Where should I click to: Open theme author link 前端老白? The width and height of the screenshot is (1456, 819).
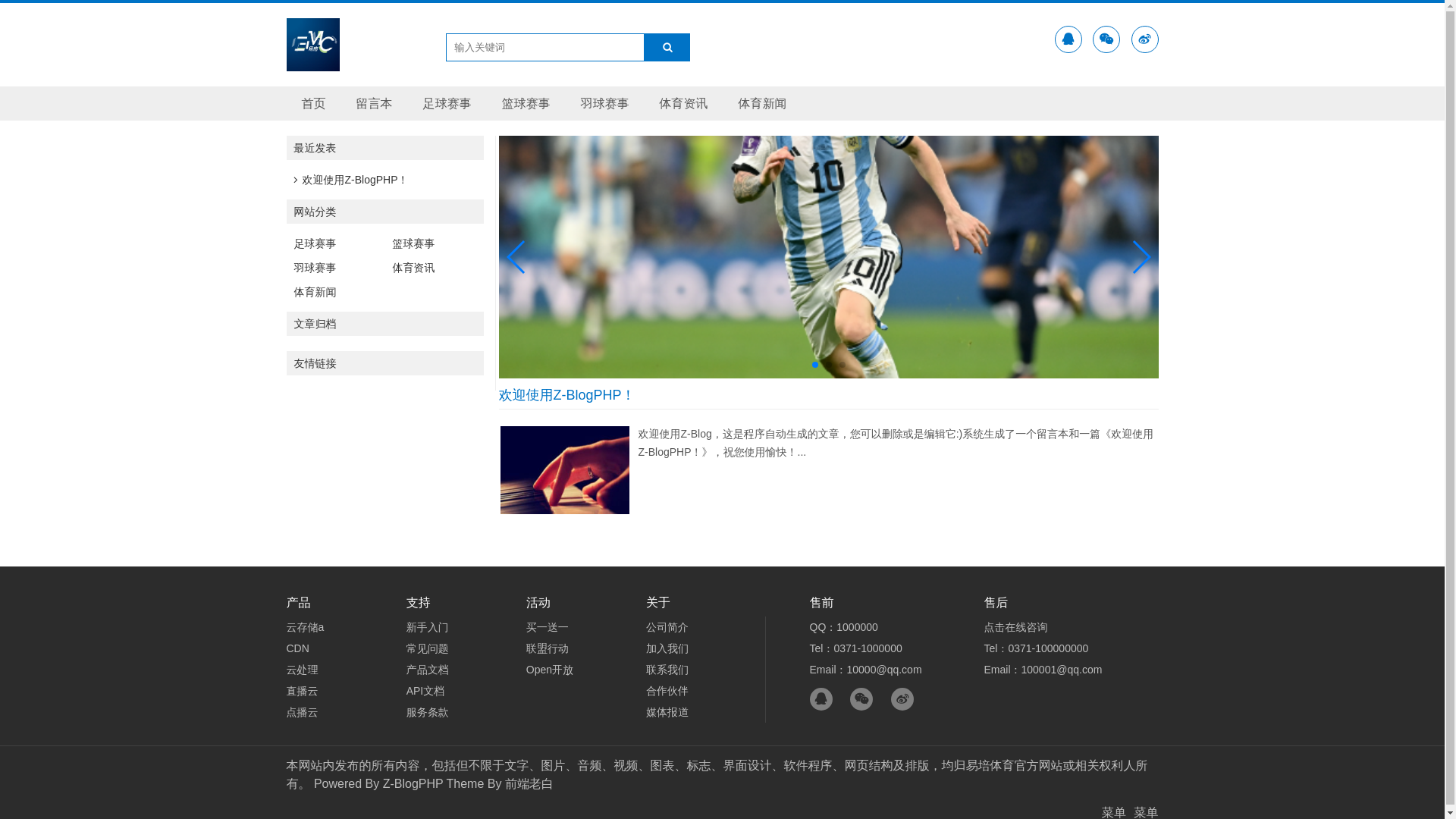tap(529, 783)
